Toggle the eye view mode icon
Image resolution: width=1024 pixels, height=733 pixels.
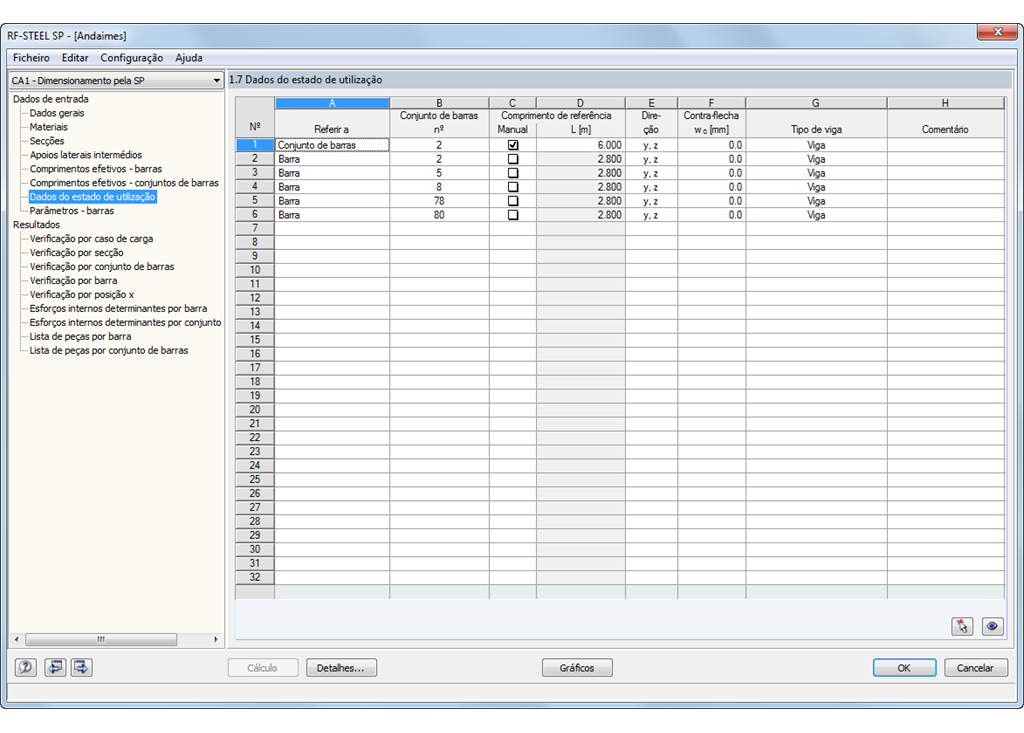[x=992, y=627]
